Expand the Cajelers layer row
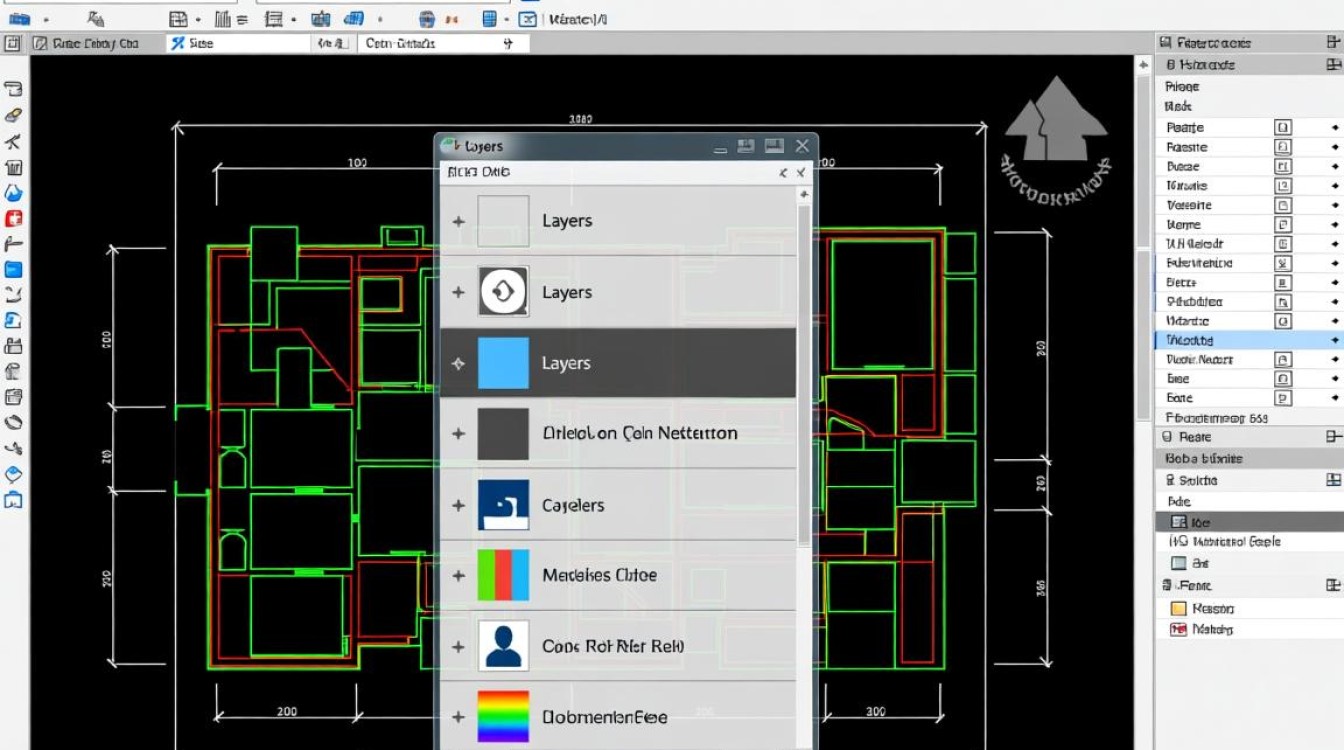1344x750 pixels. (x=458, y=505)
